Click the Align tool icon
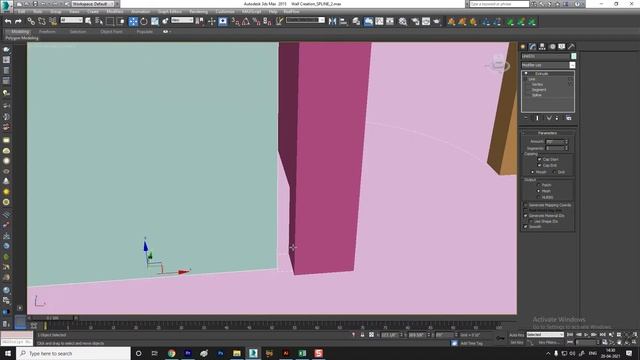This screenshot has height=360, width=640. (343, 21)
